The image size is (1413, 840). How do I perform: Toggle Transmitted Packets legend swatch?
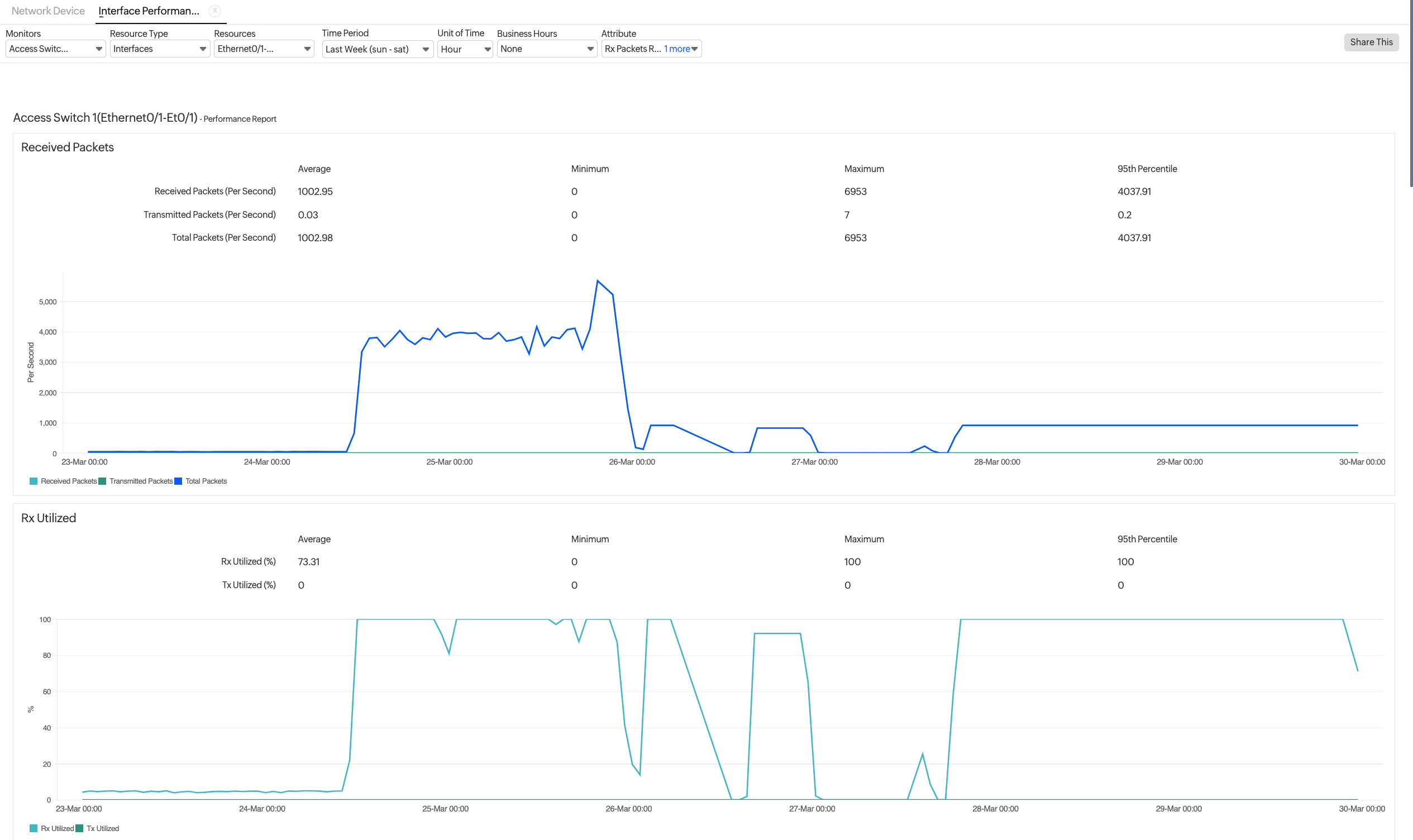click(x=102, y=481)
